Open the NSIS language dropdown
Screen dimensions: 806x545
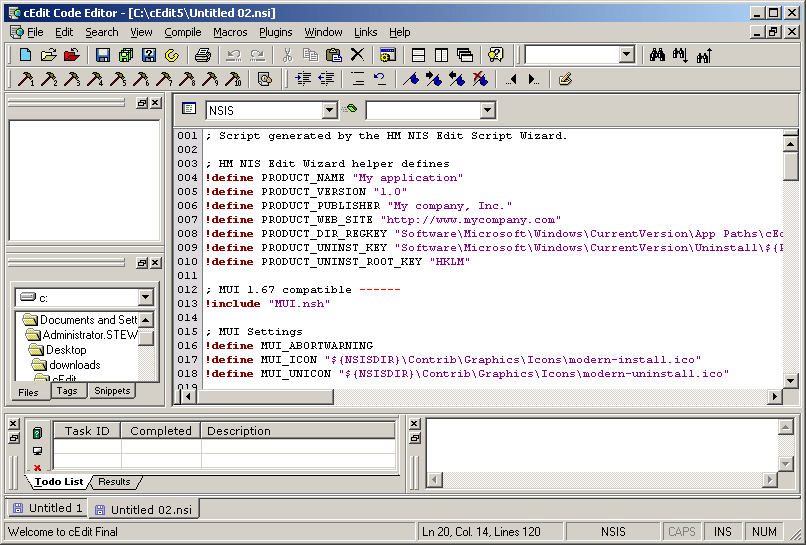329,110
